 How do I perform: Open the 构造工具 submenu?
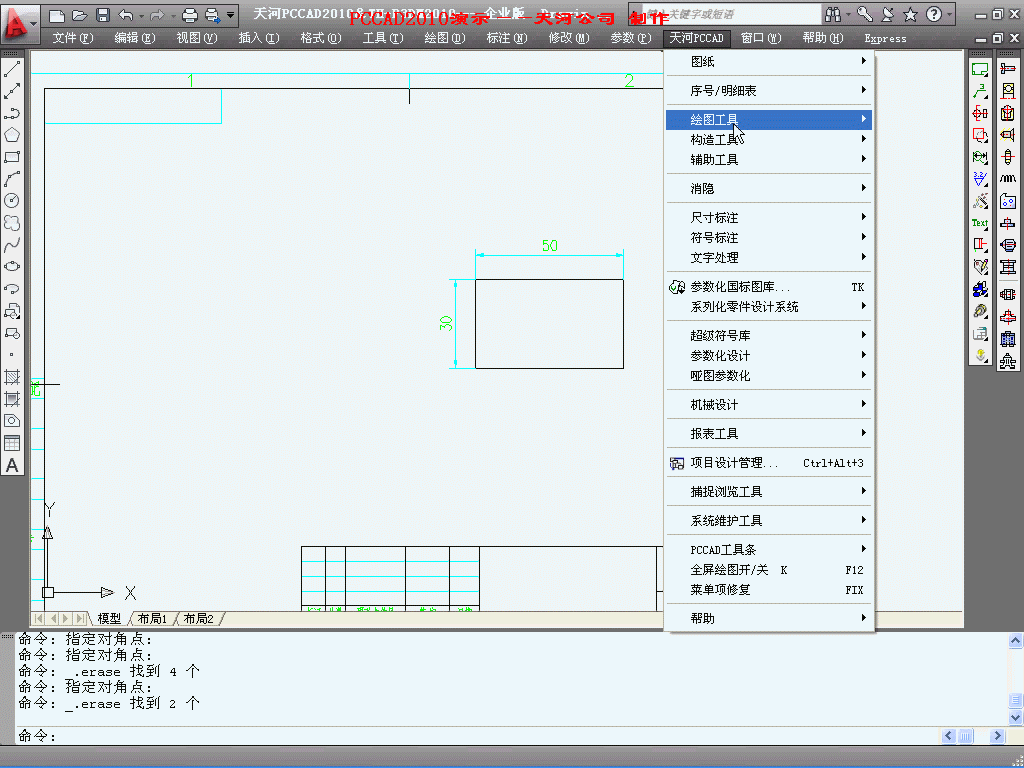pyautogui.click(x=769, y=139)
